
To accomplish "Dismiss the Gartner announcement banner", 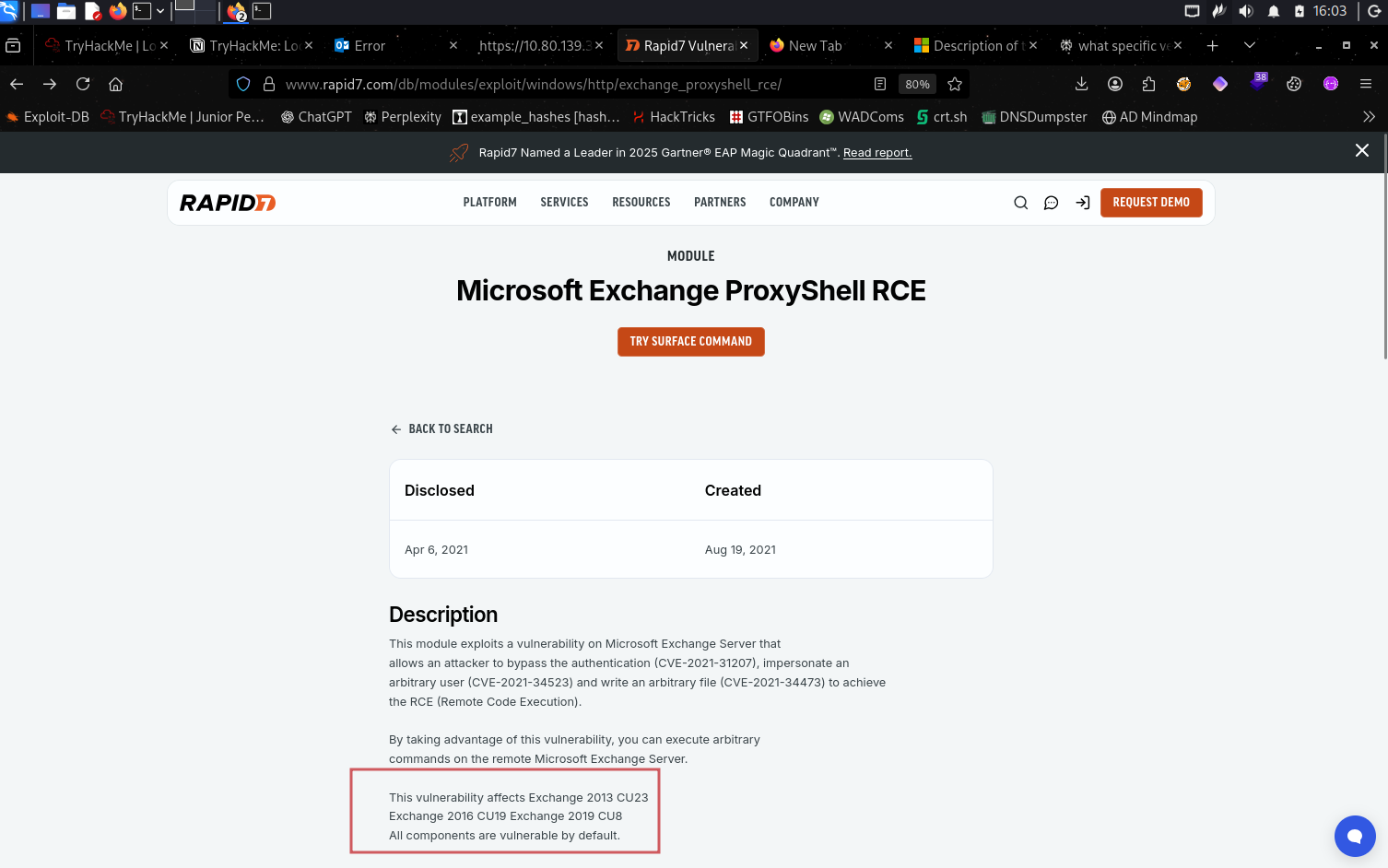I will pos(1361,150).
